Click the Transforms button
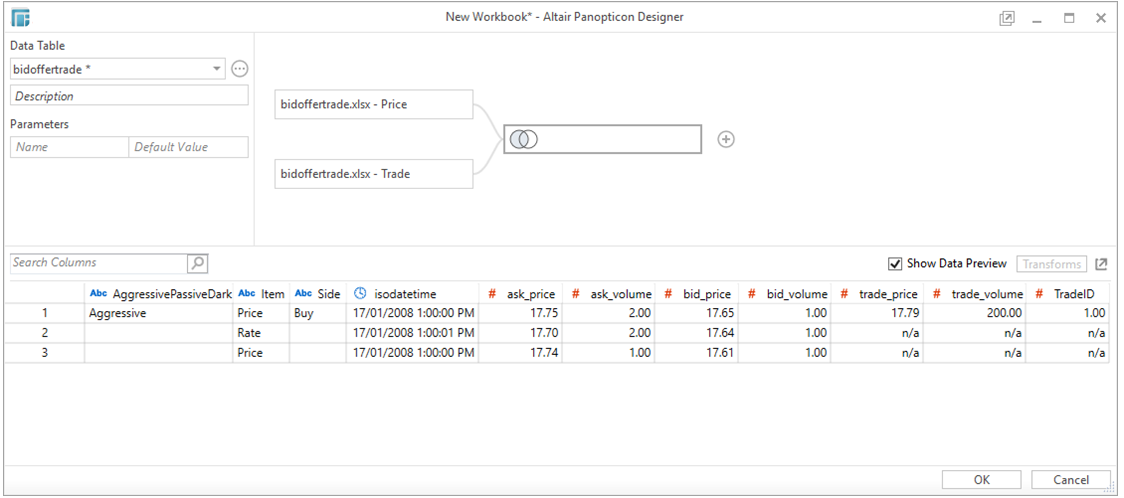 pos(1052,264)
